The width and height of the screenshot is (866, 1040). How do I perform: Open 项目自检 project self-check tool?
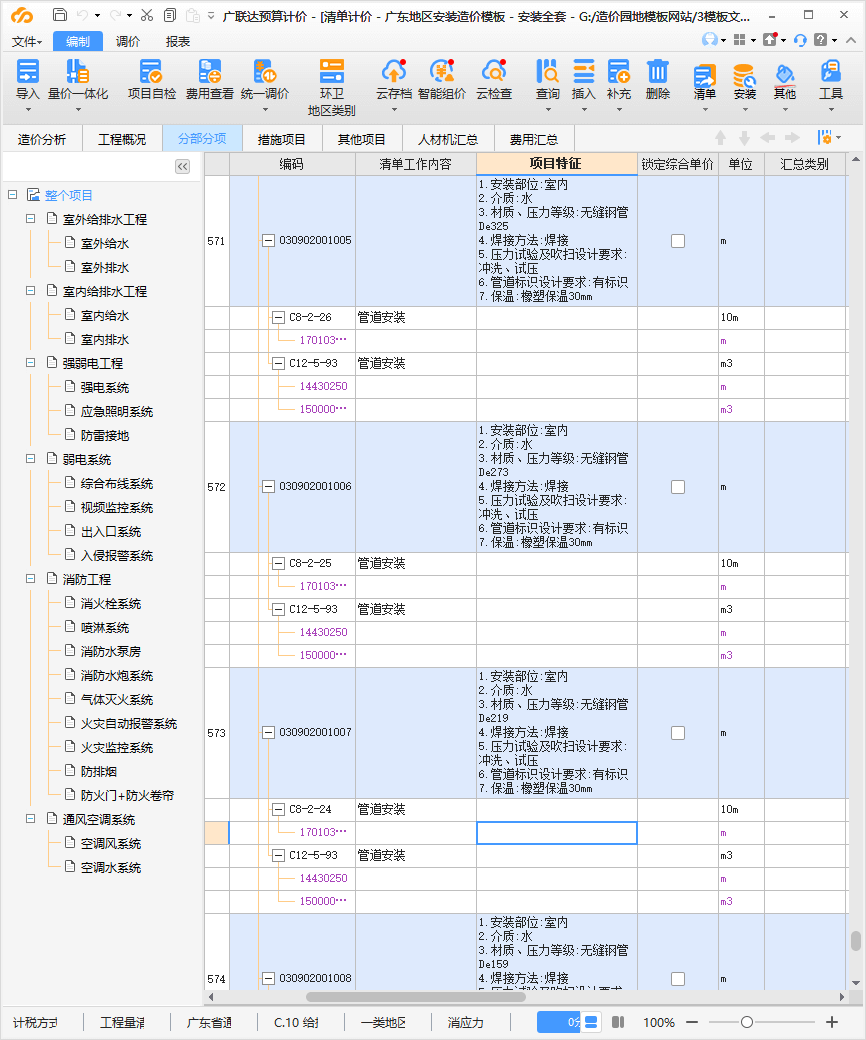(x=151, y=72)
